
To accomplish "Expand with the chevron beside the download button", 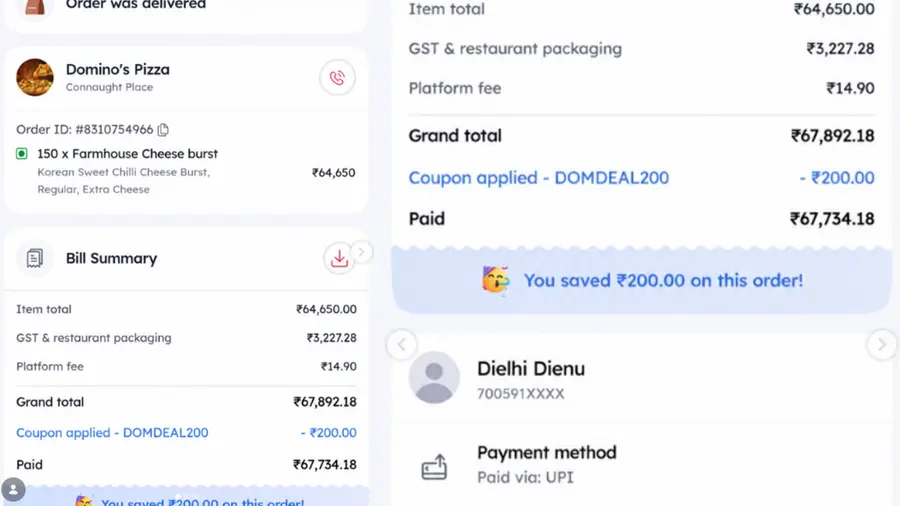I will coord(362,252).
